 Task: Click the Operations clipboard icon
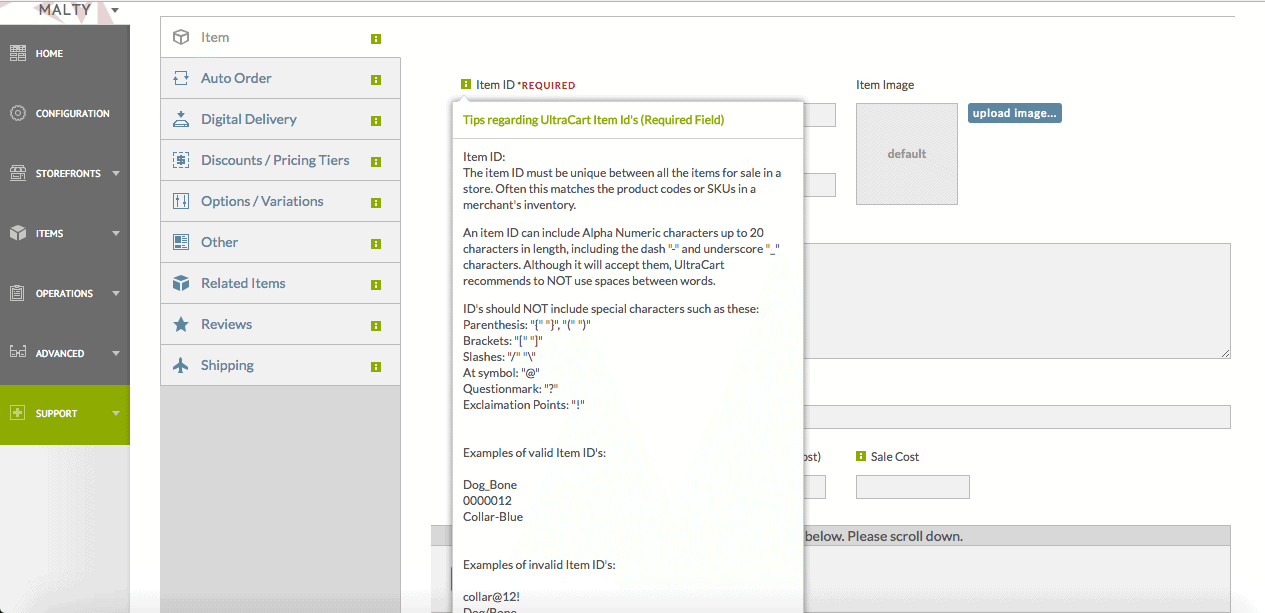coord(18,293)
